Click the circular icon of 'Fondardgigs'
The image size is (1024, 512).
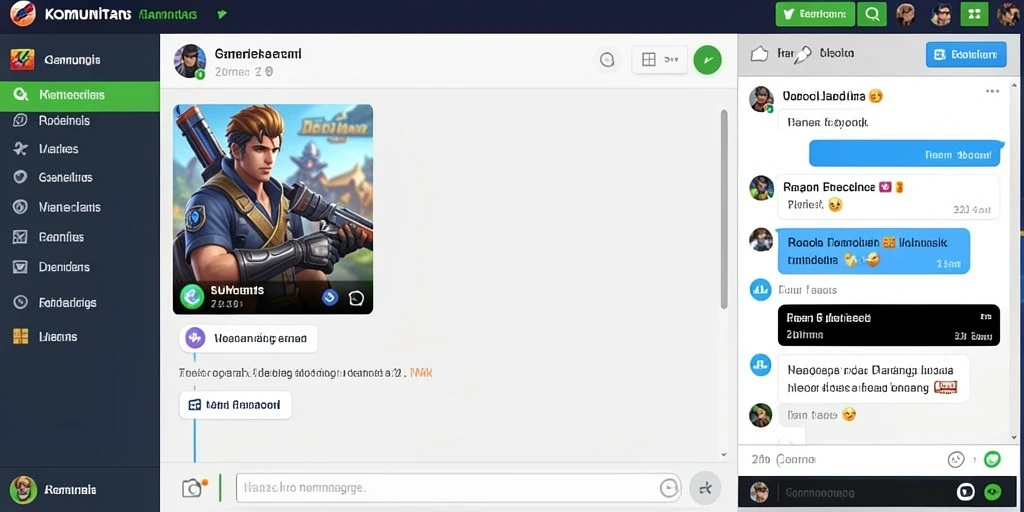[20, 302]
